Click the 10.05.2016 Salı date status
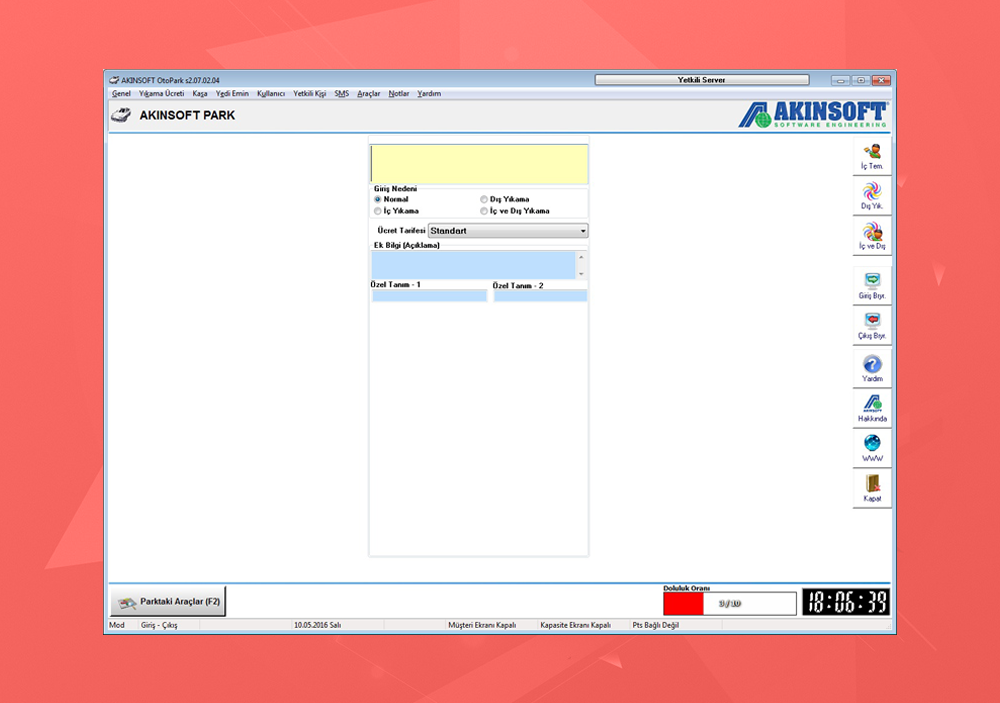 (x=318, y=625)
